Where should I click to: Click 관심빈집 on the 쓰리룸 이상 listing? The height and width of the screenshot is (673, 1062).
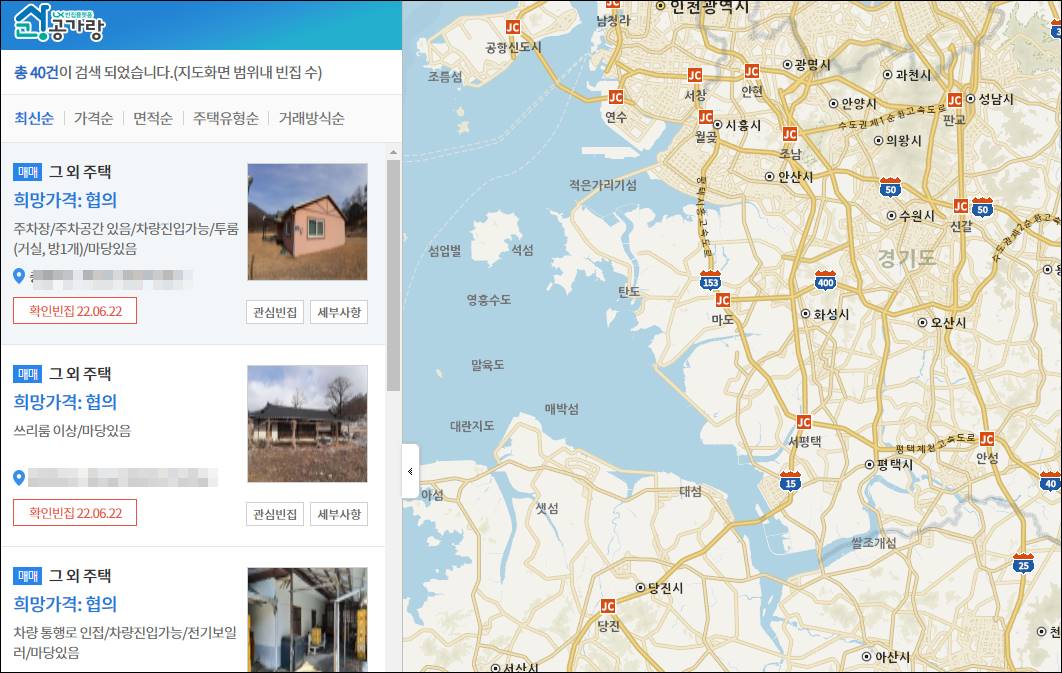(x=275, y=515)
